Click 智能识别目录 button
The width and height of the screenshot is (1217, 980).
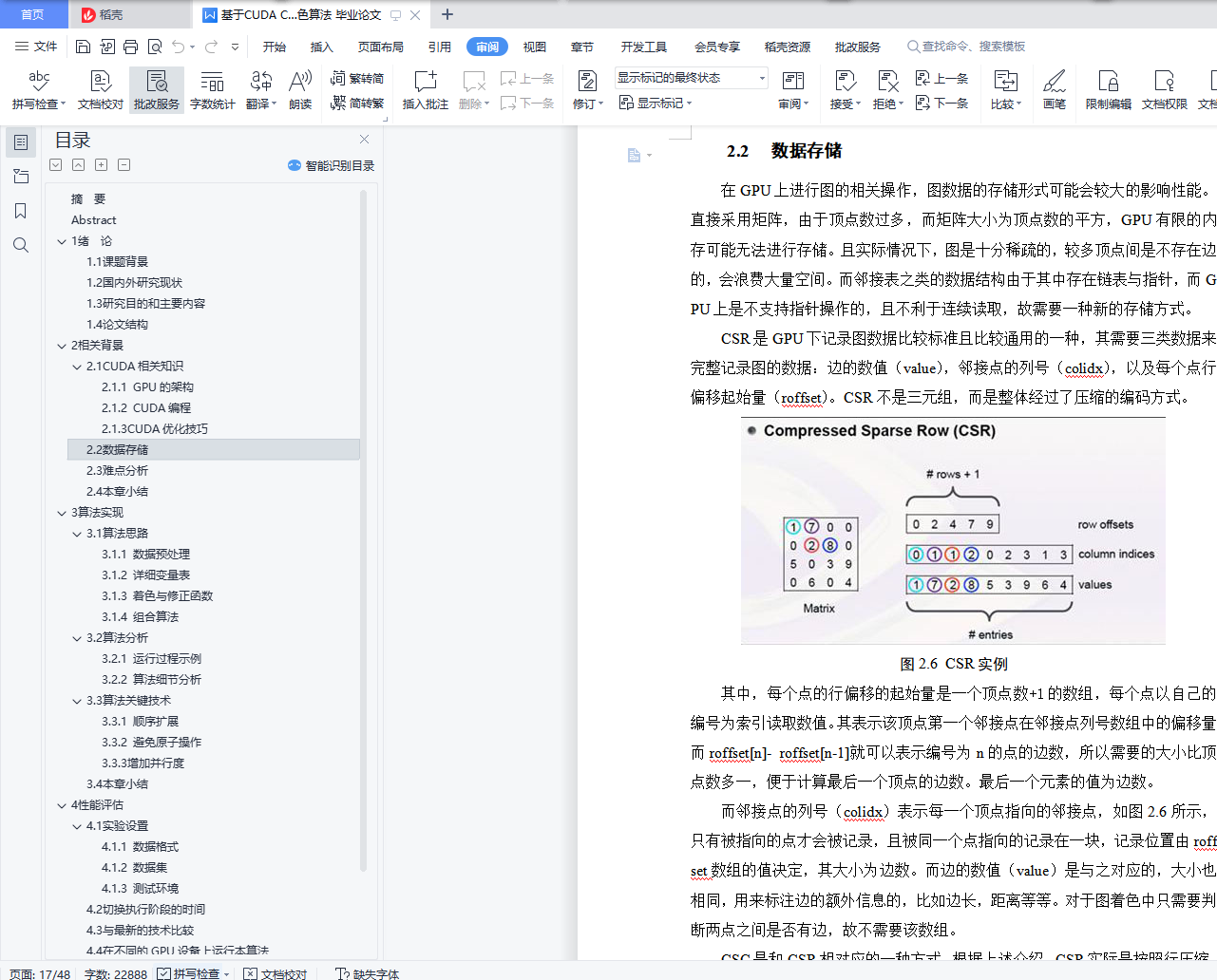click(332, 165)
